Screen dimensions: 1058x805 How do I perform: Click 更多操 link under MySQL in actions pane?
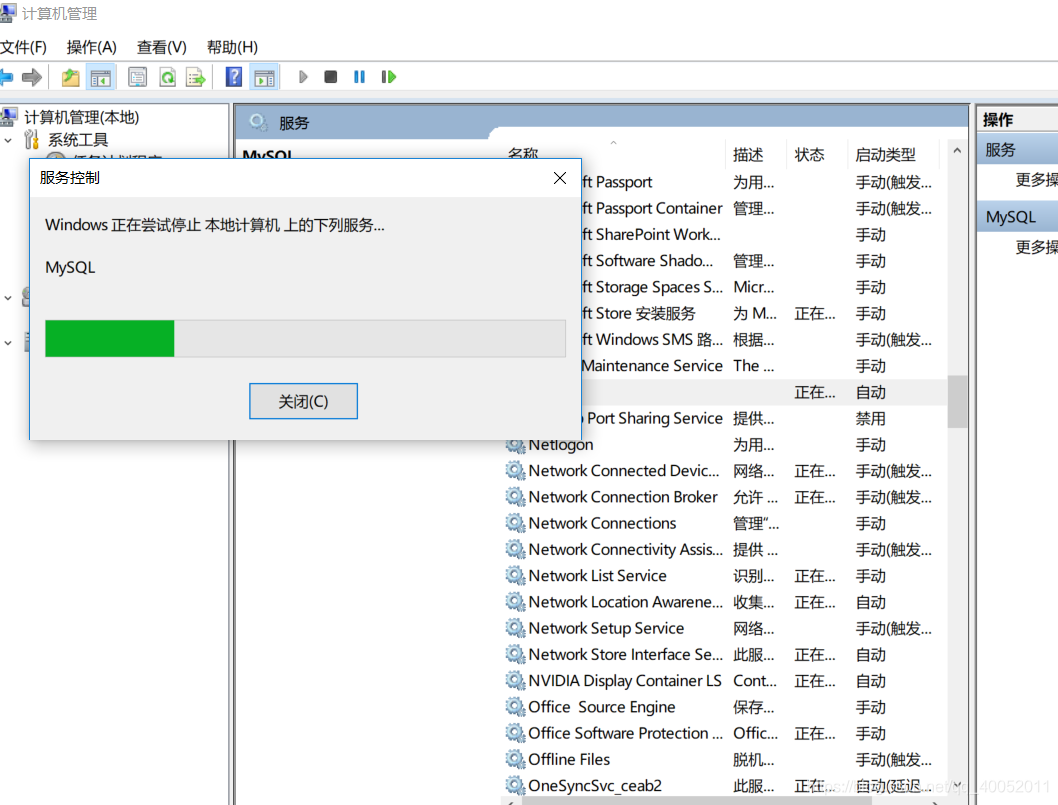tap(1036, 247)
